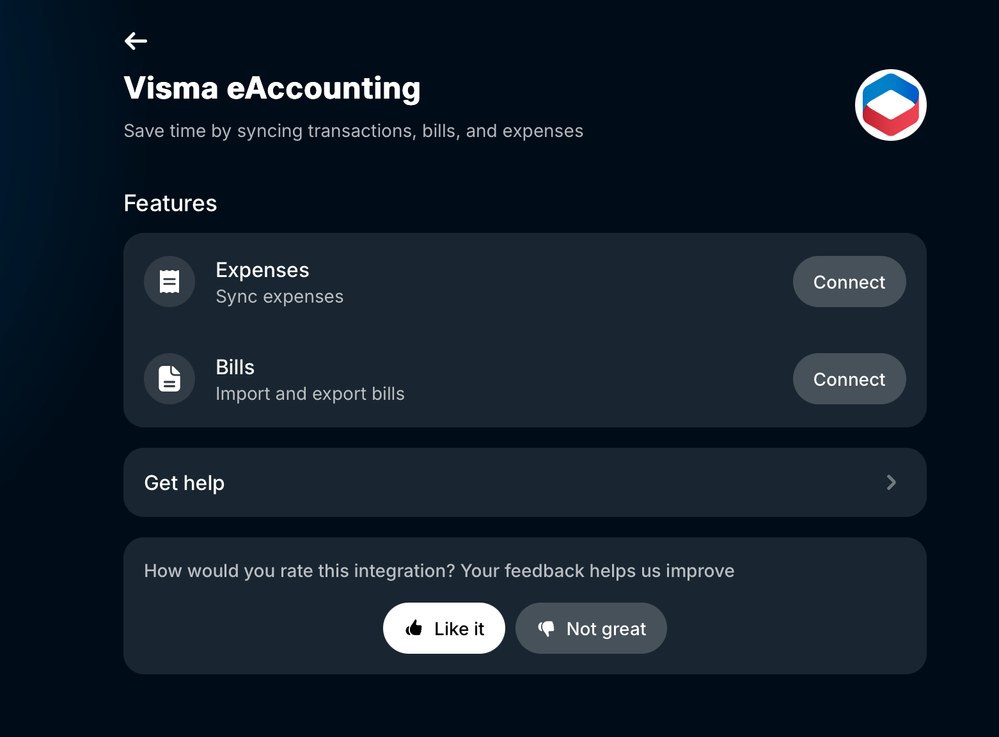The width and height of the screenshot is (999, 737).
Task: Click the thumbs-down icon
Action: coord(546,629)
